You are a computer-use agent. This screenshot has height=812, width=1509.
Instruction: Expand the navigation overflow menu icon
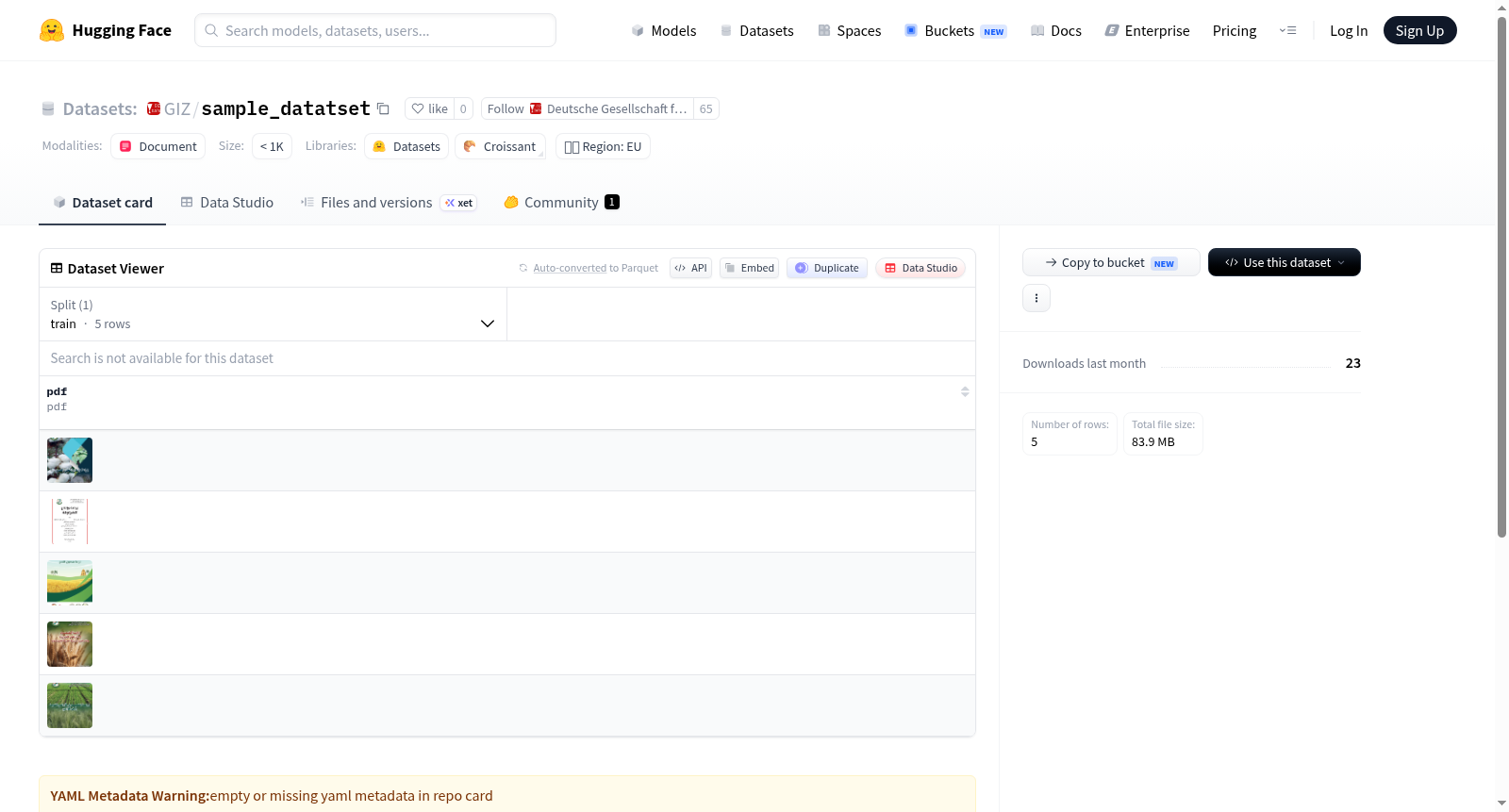(x=1287, y=30)
